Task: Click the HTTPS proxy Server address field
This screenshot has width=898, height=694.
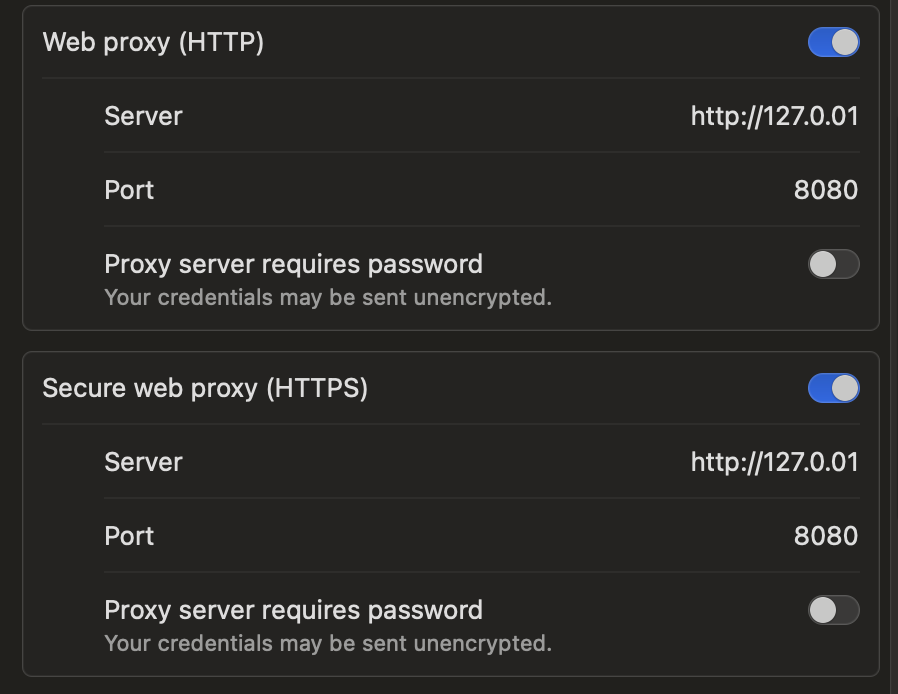Action: (774, 462)
